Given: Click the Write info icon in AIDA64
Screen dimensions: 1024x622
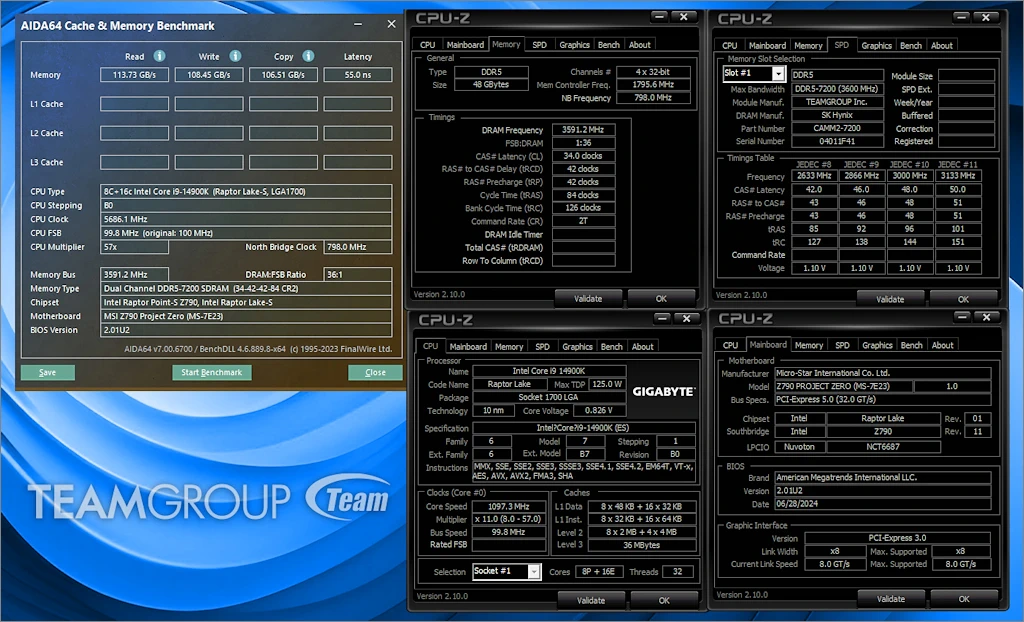Looking at the screenshot, I should coord(235,56).
